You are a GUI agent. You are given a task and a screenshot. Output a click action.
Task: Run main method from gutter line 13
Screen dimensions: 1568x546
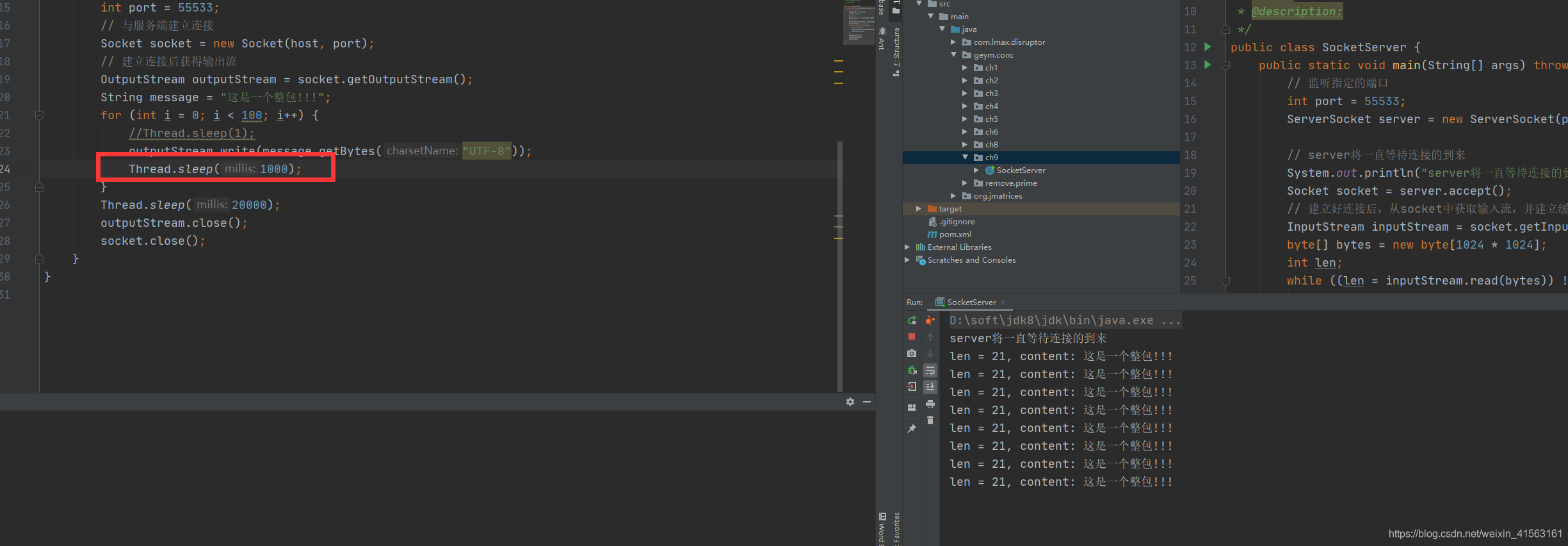pos(1208,65)
